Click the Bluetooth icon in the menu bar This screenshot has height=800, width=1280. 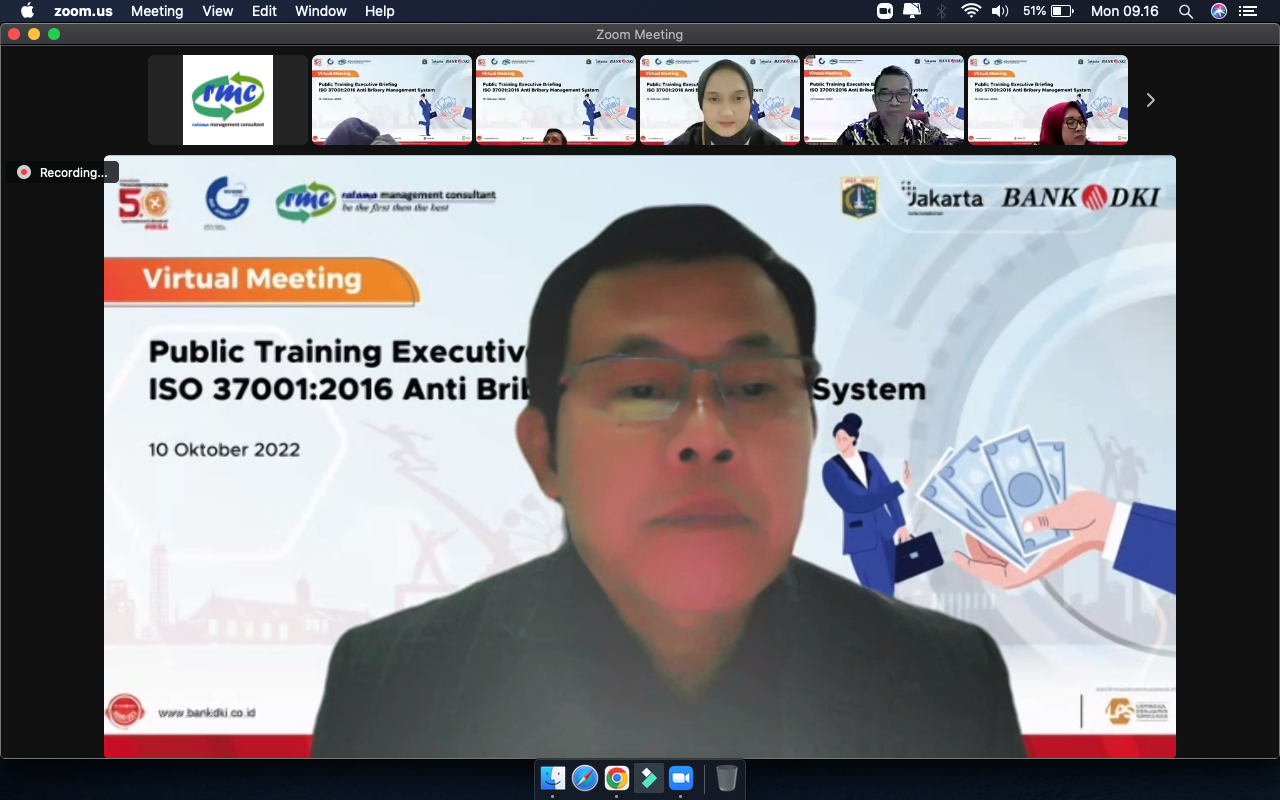[x=940, y=11]
